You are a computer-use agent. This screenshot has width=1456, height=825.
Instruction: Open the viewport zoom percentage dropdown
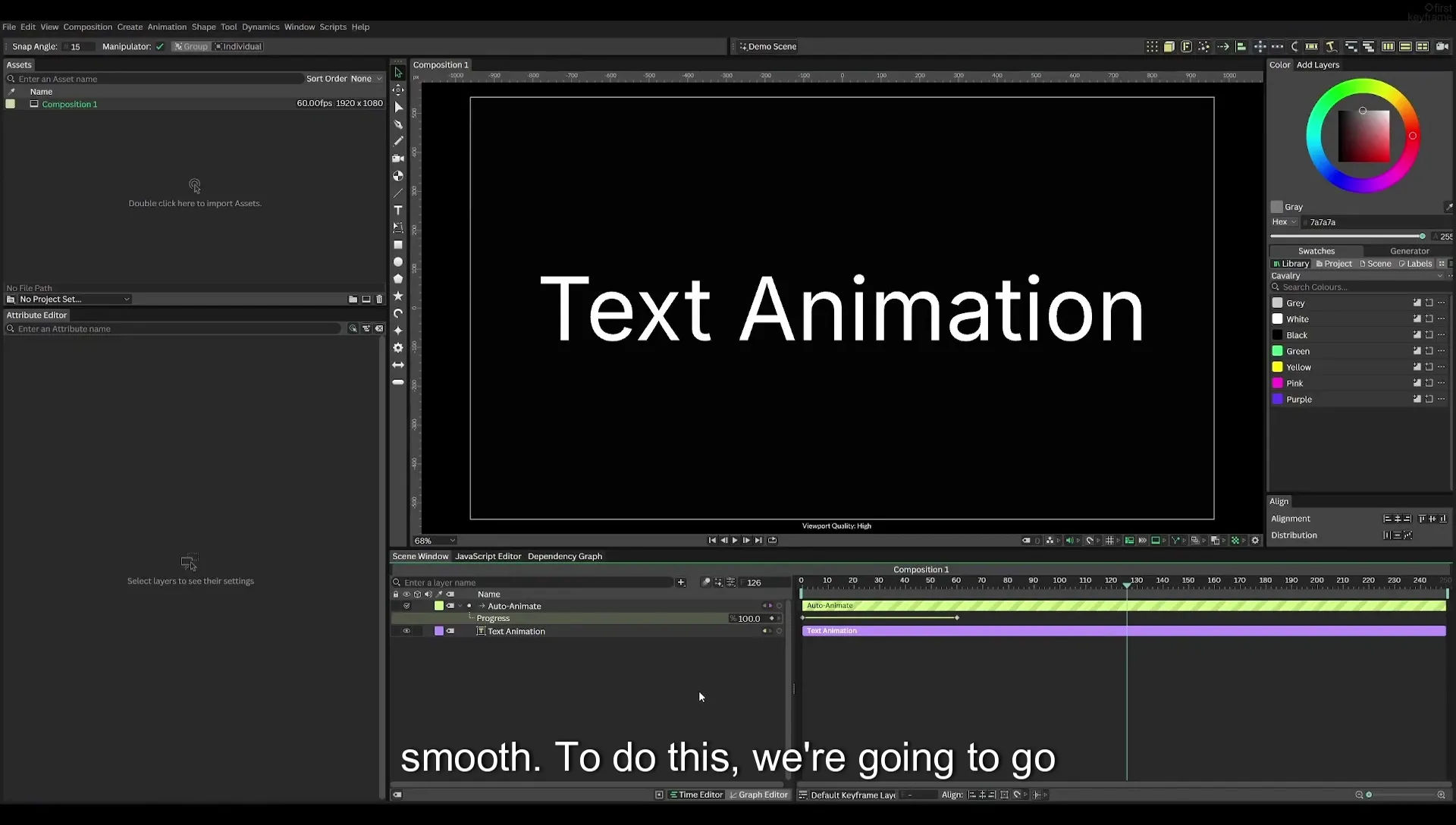coord(435,541)
